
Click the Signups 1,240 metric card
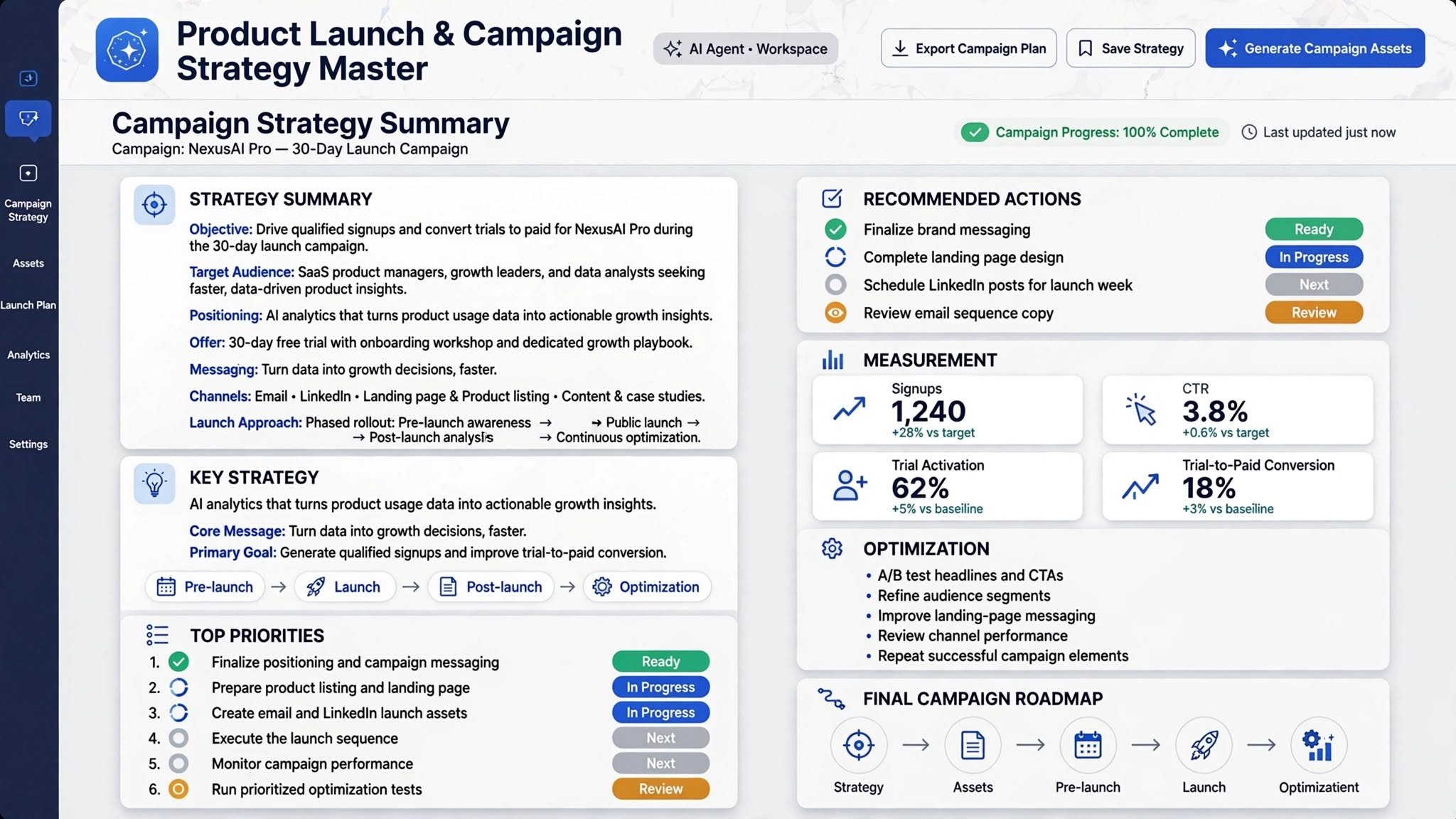[x=947, y=410]
